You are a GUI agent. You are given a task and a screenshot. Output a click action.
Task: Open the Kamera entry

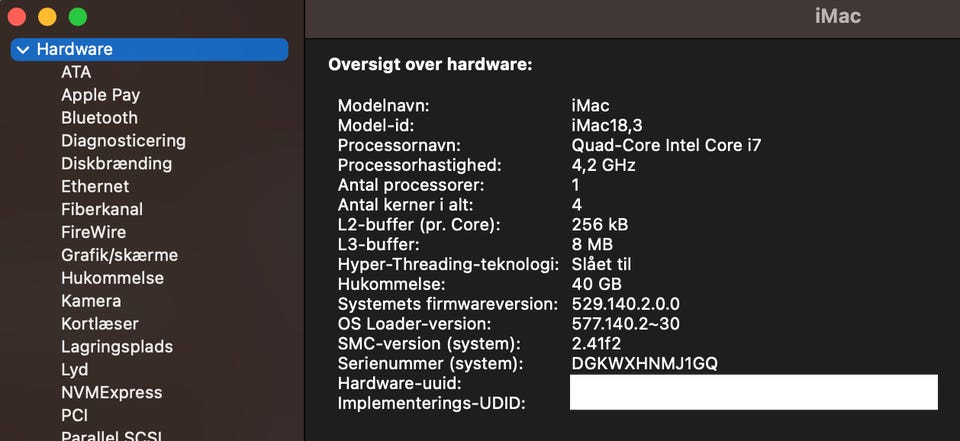pyautogui.click(x=91, y=301)
